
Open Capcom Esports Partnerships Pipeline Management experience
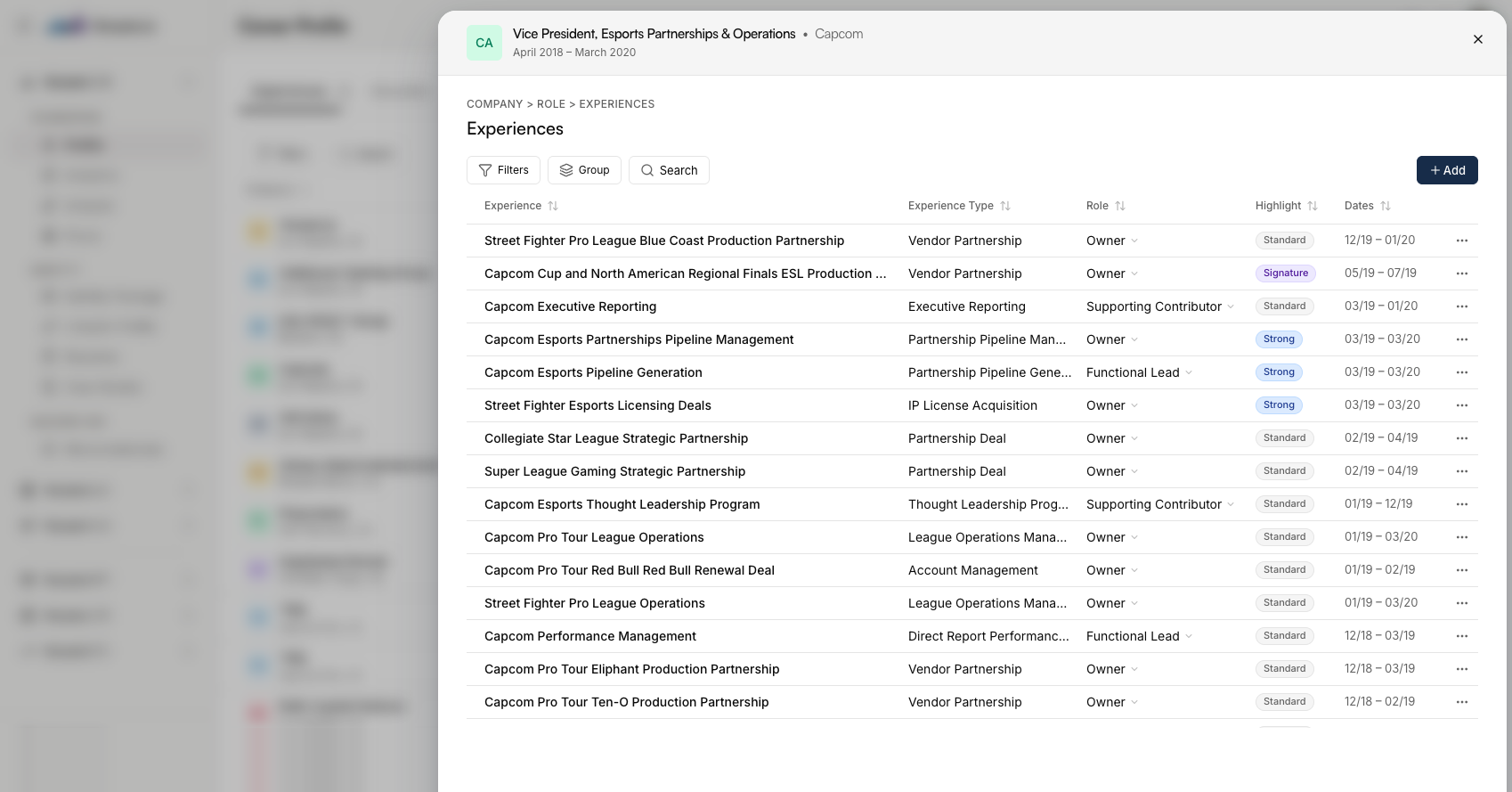[x=638, y=339]
